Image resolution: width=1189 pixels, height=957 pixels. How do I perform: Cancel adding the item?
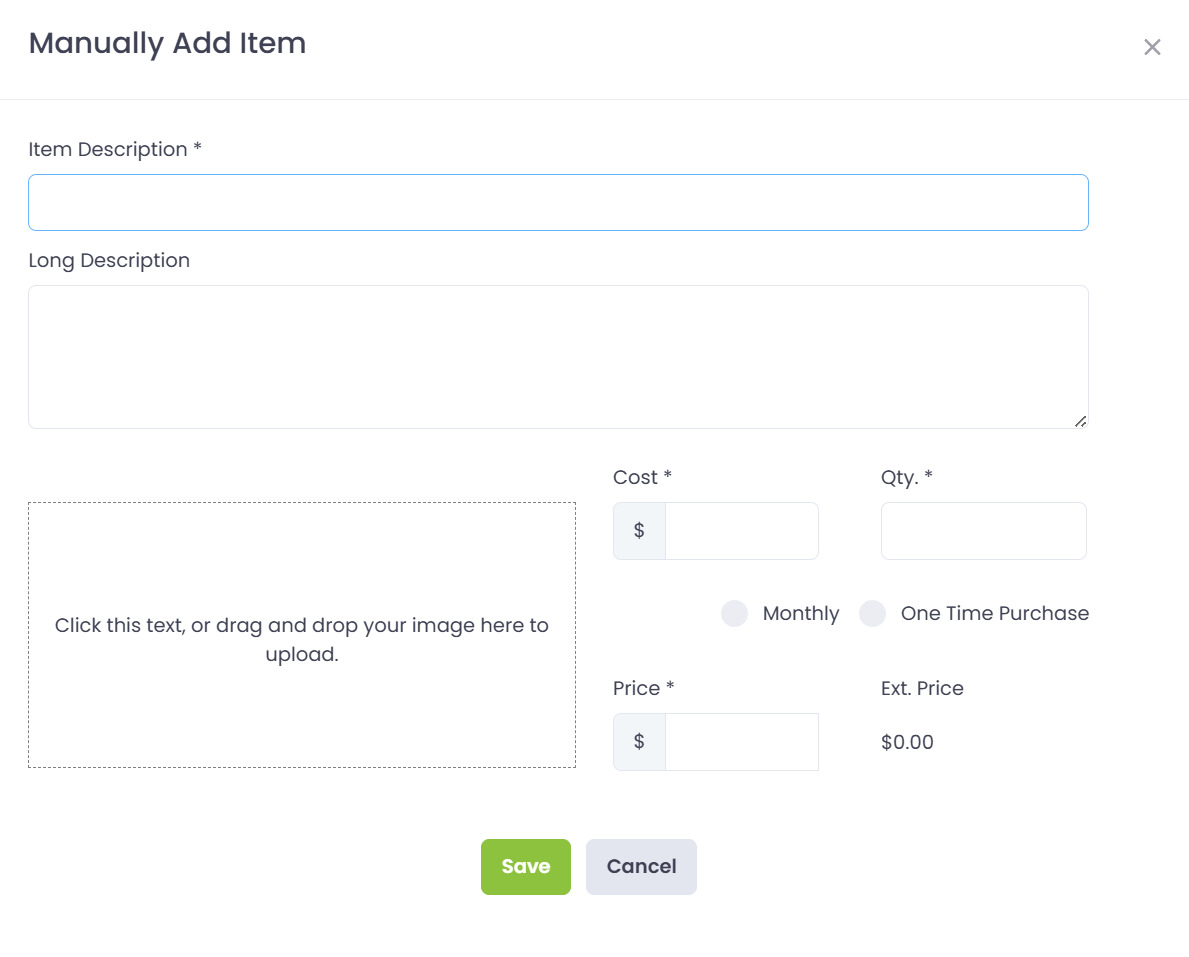point(641,866)
